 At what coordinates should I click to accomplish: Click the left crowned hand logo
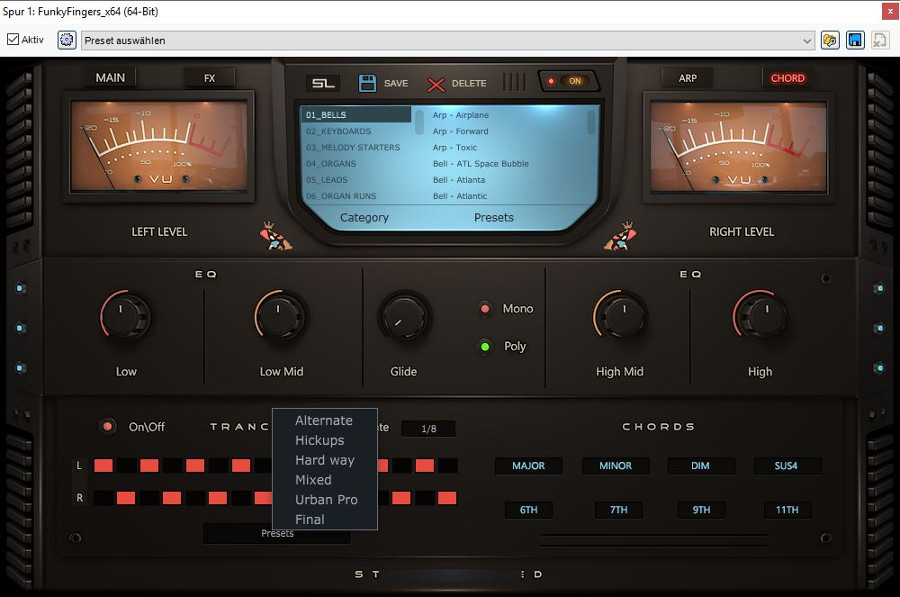[x=276, y=236]
